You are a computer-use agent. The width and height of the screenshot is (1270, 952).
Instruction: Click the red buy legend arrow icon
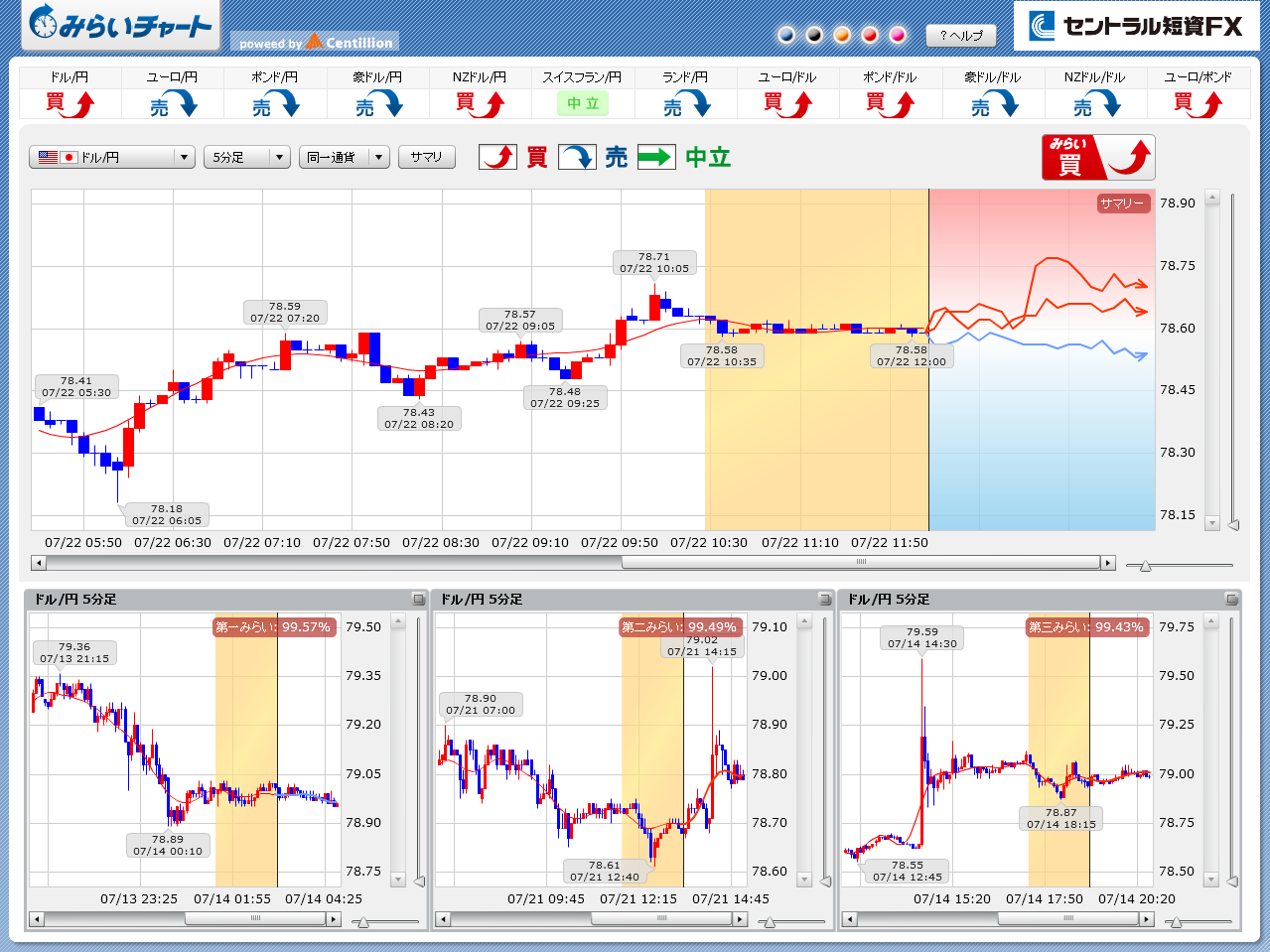[498, 157]
